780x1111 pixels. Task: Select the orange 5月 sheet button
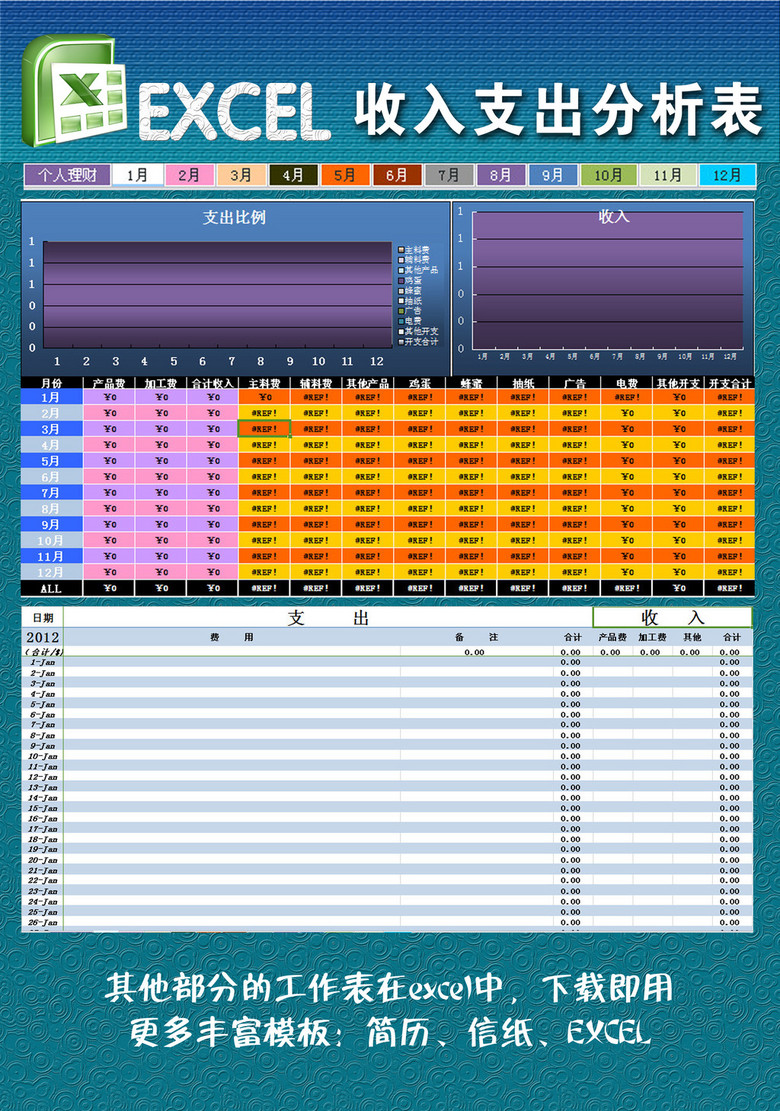tap(345, 175)
